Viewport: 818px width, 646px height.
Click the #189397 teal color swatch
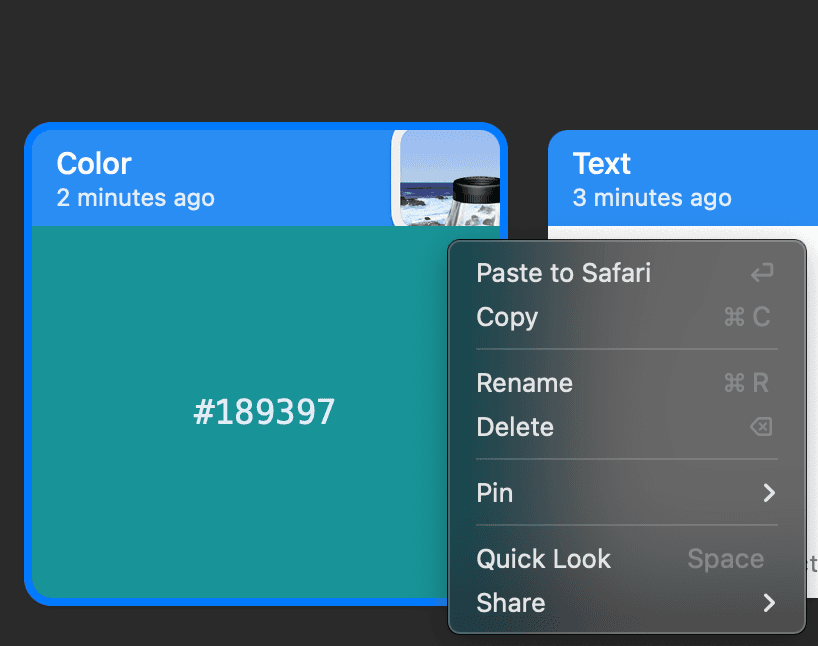(x=239, y=412)
